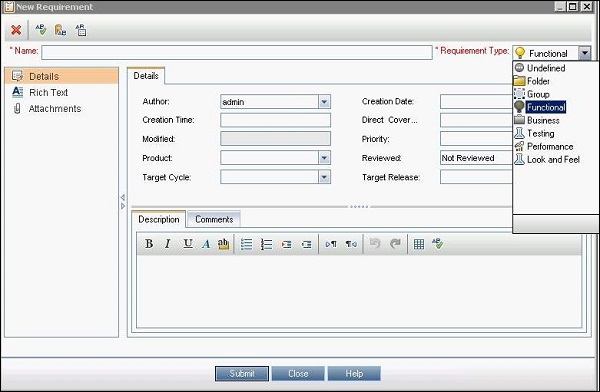Minimize the New Requirement window
This screenshot has width=600, height=392.
pos(560,7)
